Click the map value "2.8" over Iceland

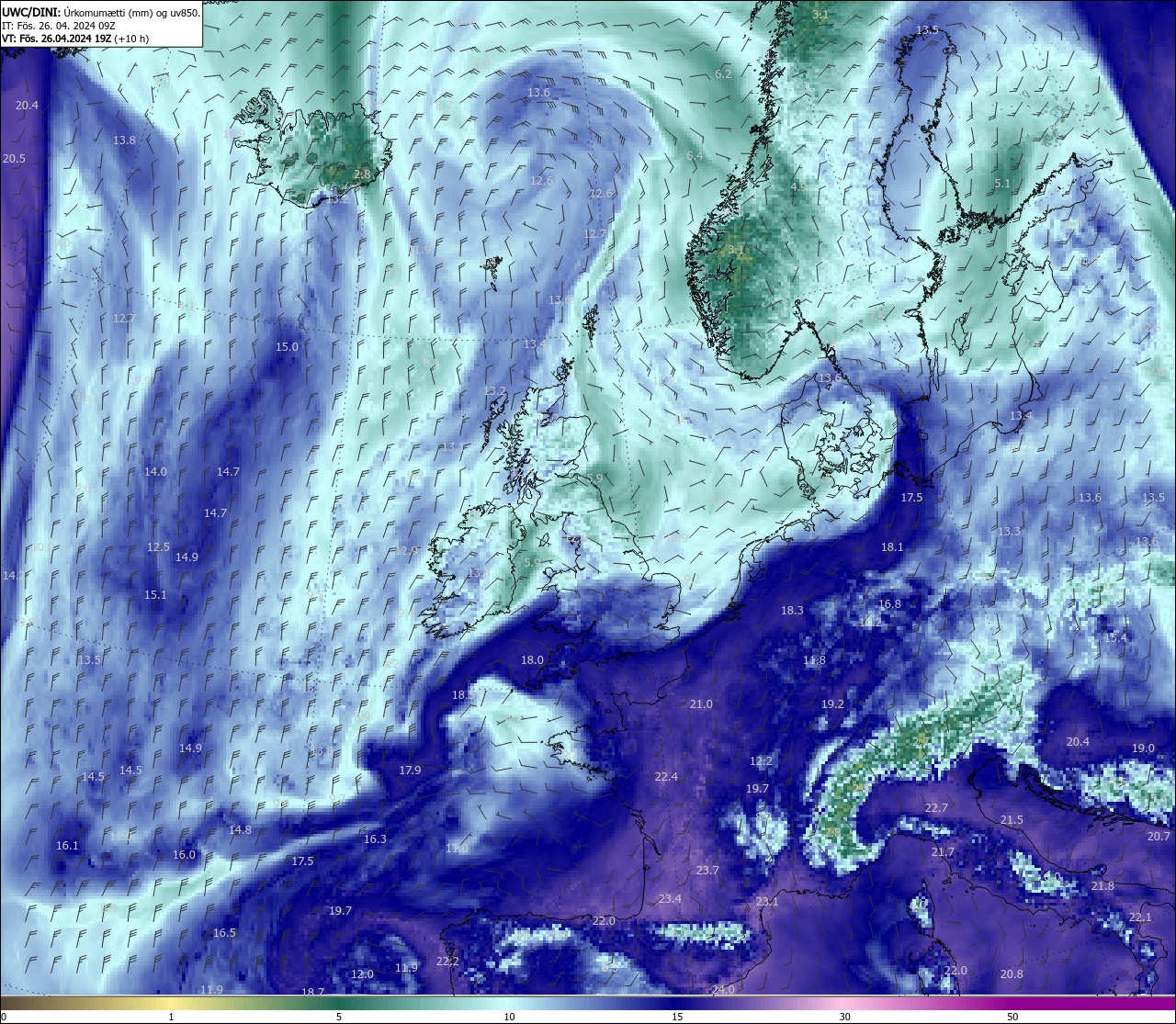[x=362, y=174]
